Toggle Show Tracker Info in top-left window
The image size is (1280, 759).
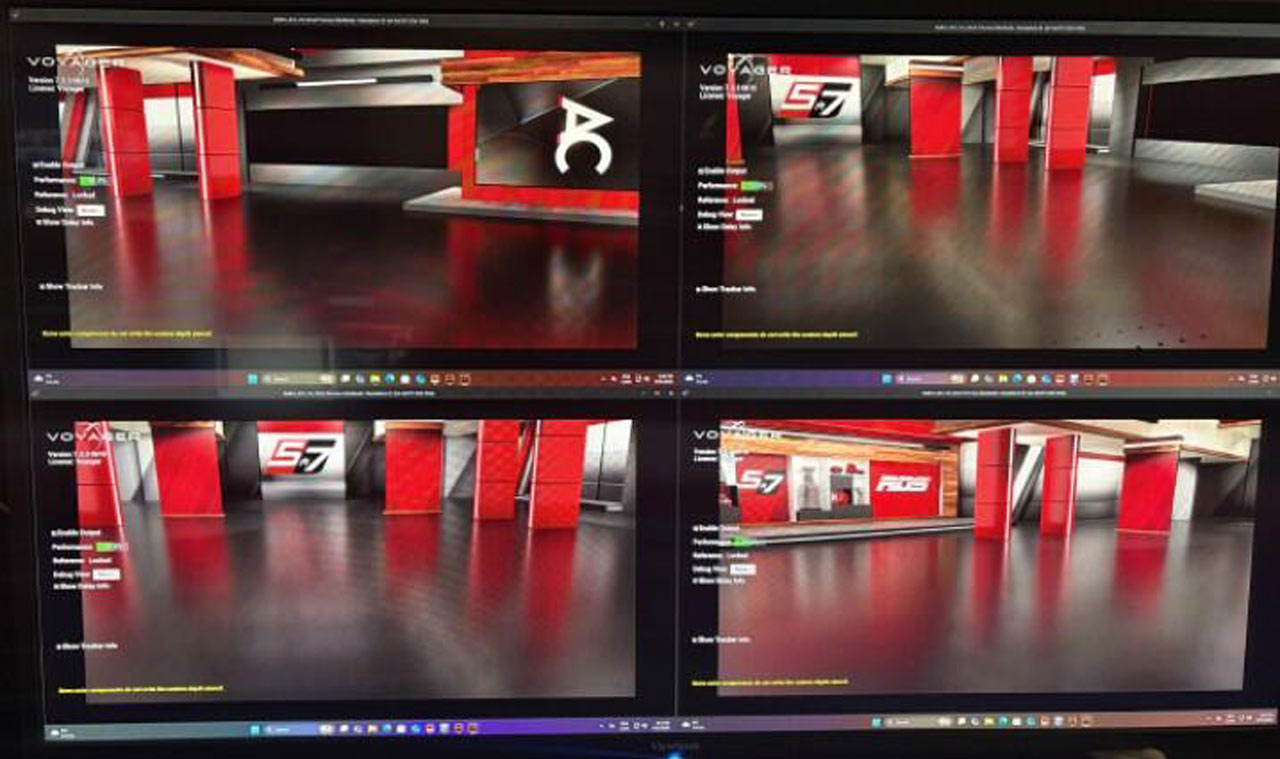point(71,287)
